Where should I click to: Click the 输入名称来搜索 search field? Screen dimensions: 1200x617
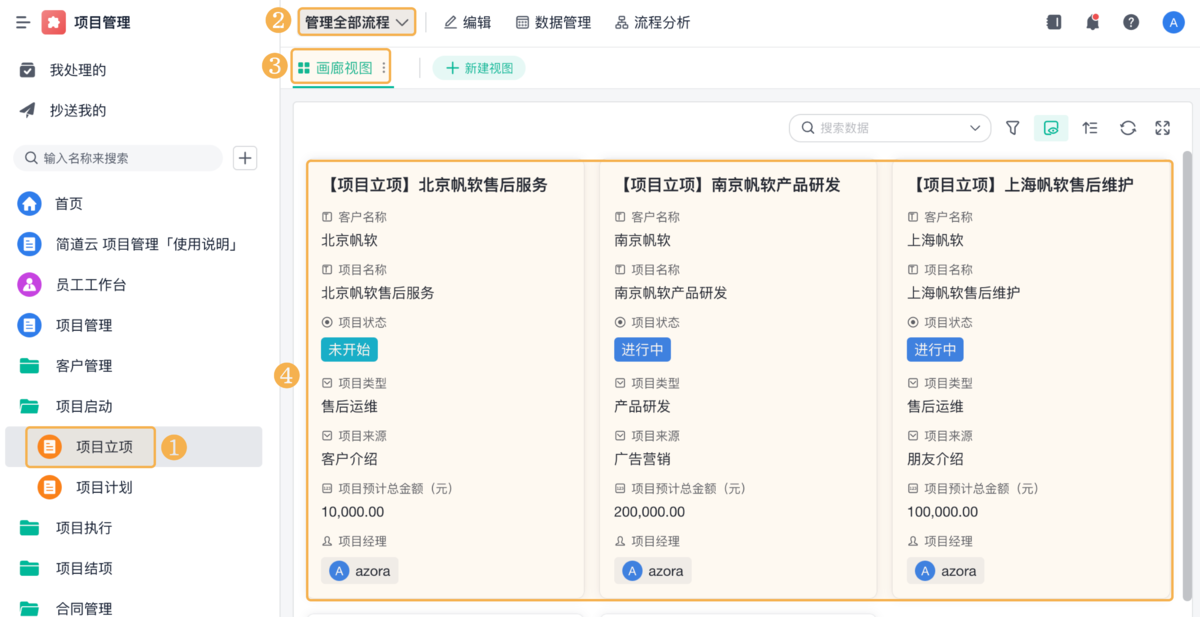pos(117,158)
